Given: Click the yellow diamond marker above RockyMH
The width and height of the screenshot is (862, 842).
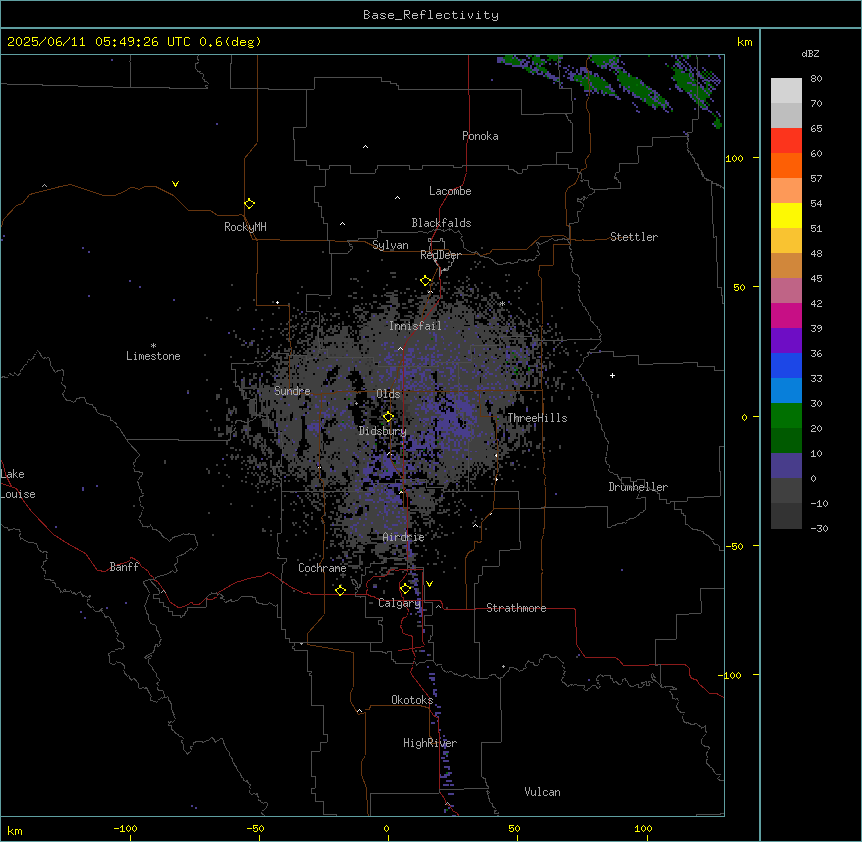Looking at the screenshot, I should click(249, 204).
